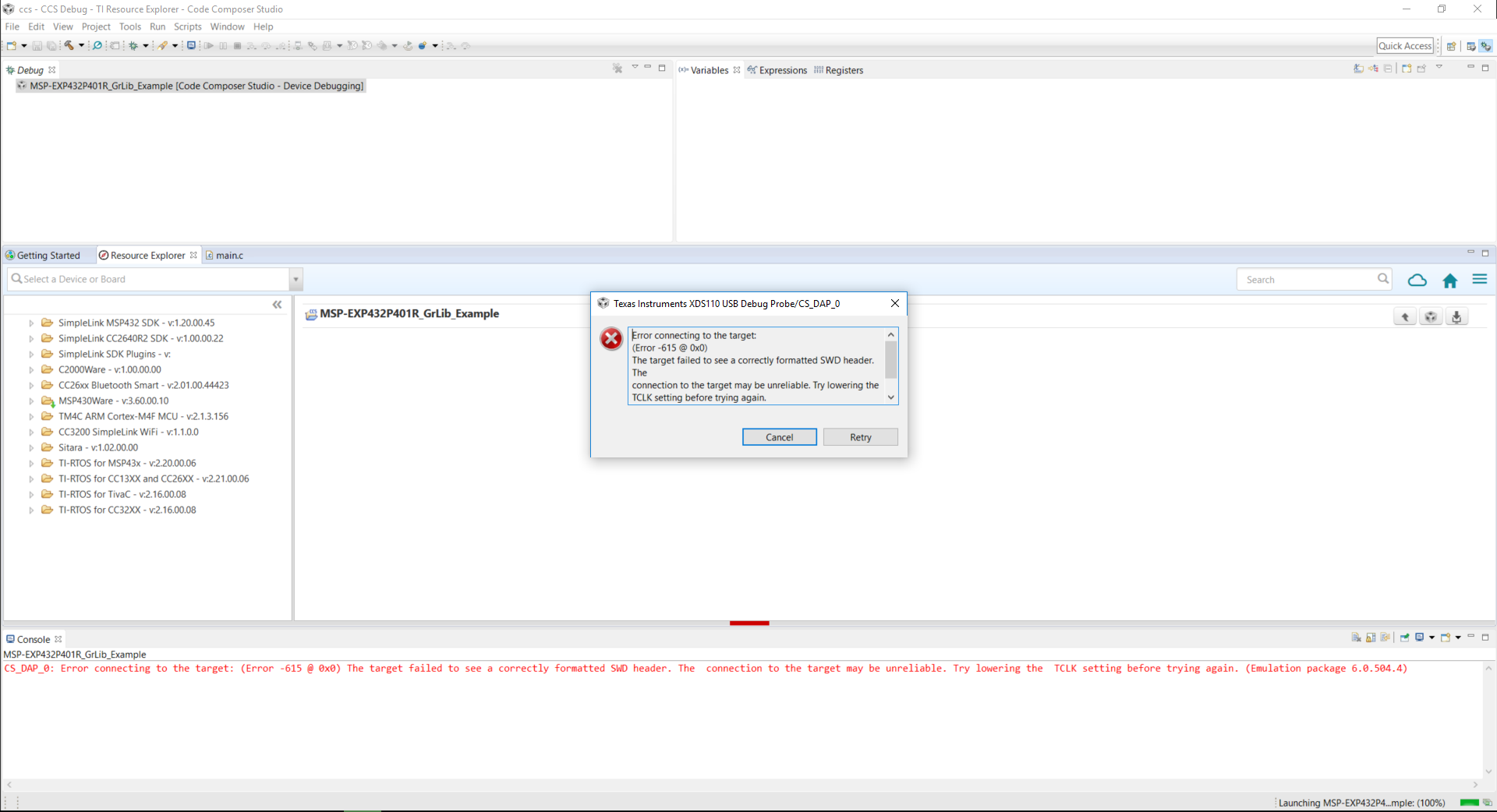The image size is (1497, 812).
Task: Select the CCS Debug perspective icon
Action: point(1486,46)
